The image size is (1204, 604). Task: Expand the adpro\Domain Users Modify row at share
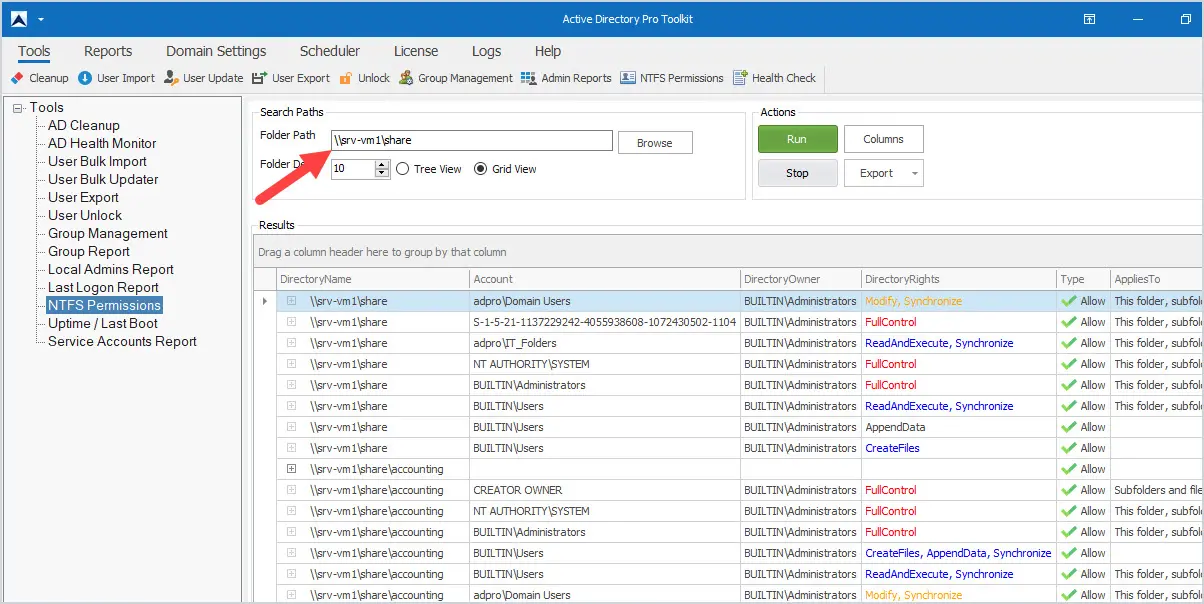[291, 301]
